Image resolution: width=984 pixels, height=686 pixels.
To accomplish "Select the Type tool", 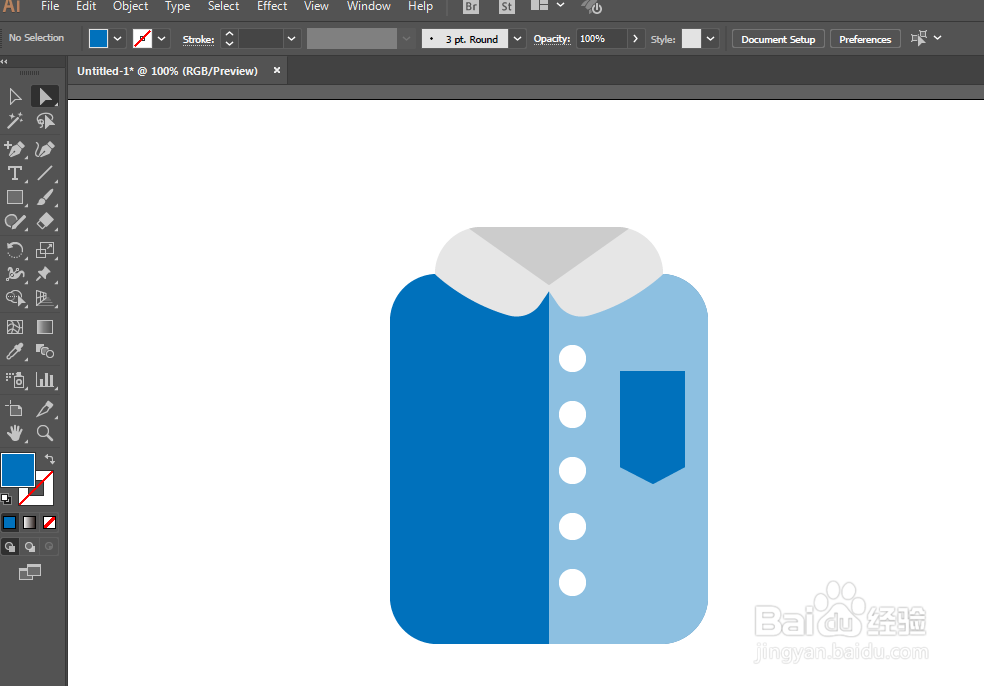I will (15, 173).
